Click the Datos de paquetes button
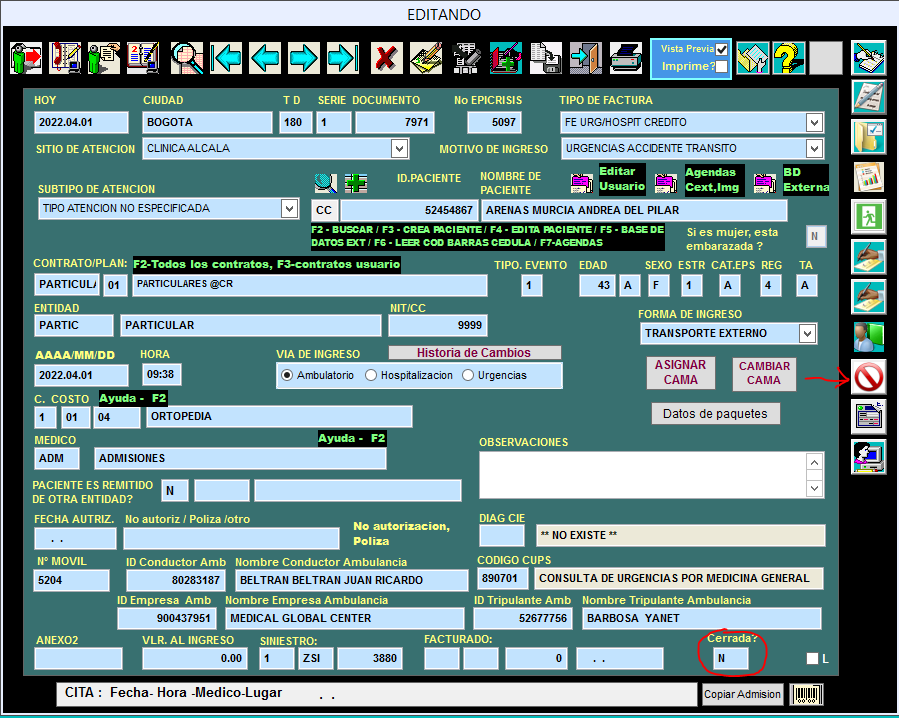Viewport: 899px width, 718px height. (x=715, y=414)
